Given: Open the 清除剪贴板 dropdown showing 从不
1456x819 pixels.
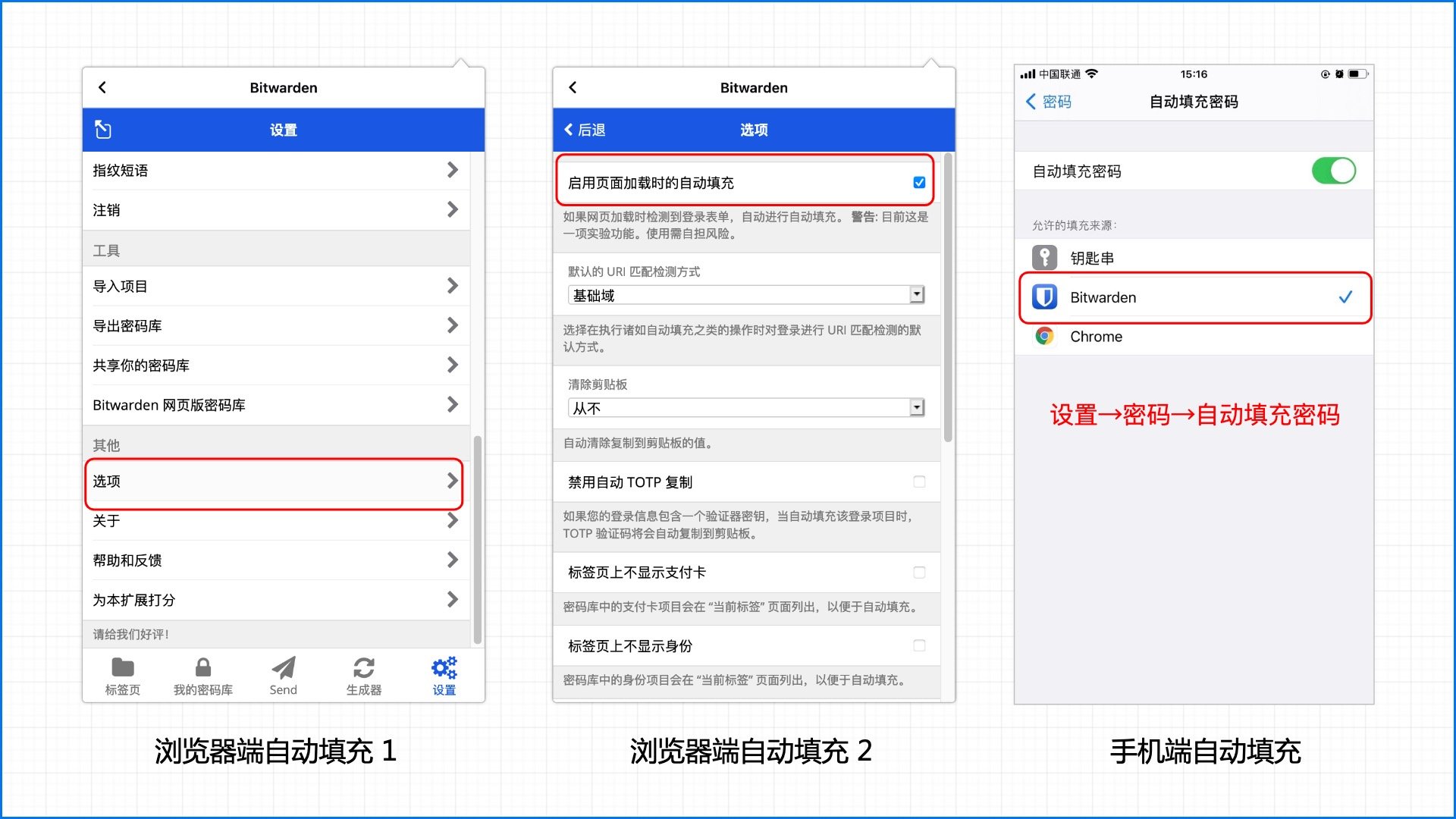Looking at the screenshot, I should pos(918,407).
